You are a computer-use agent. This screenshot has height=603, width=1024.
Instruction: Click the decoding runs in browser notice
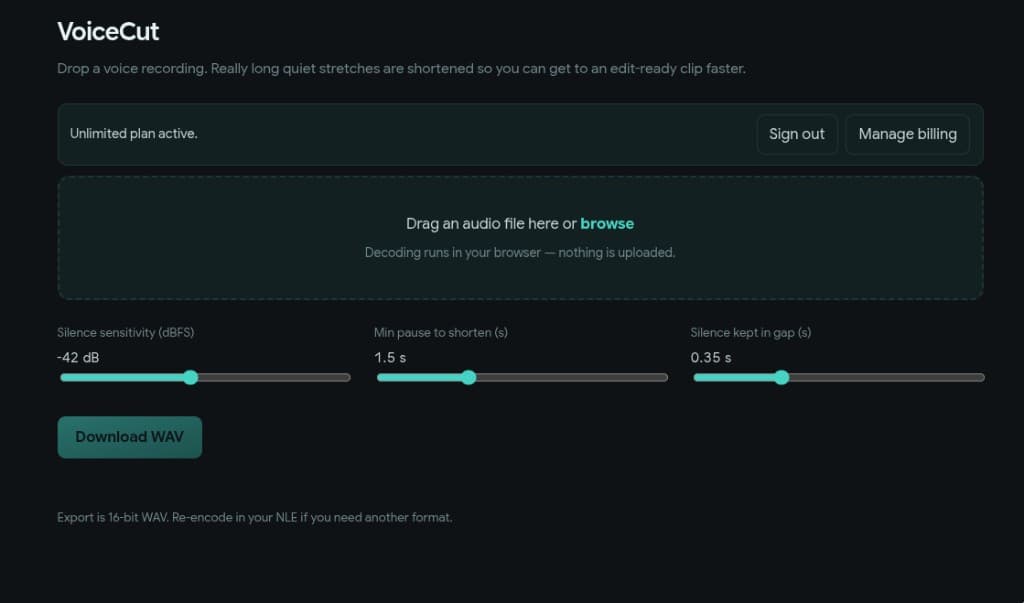pyautogui.click(x=520, y=252)
